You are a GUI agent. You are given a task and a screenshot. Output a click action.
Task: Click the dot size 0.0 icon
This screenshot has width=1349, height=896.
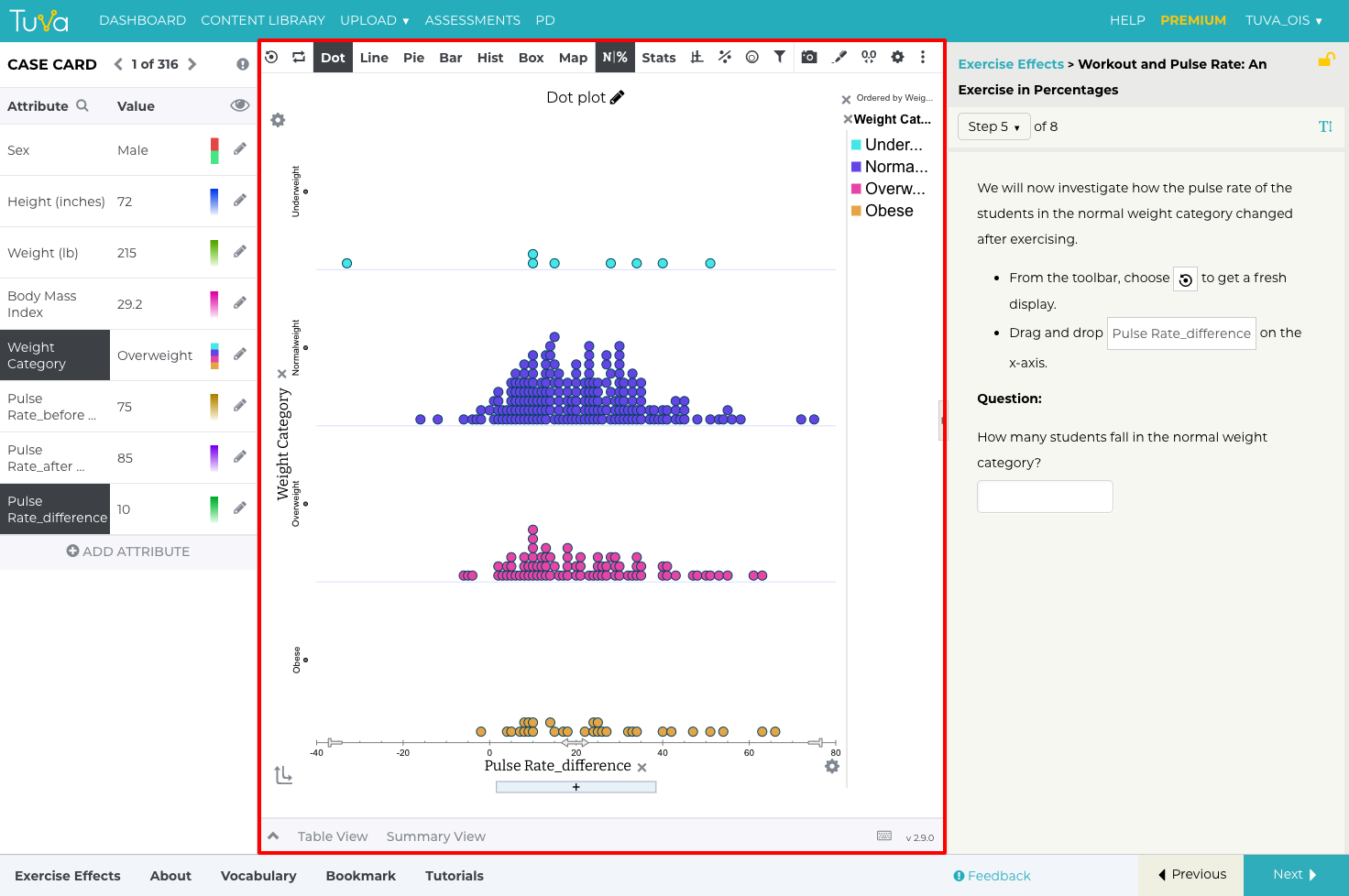tap(869, 57)
